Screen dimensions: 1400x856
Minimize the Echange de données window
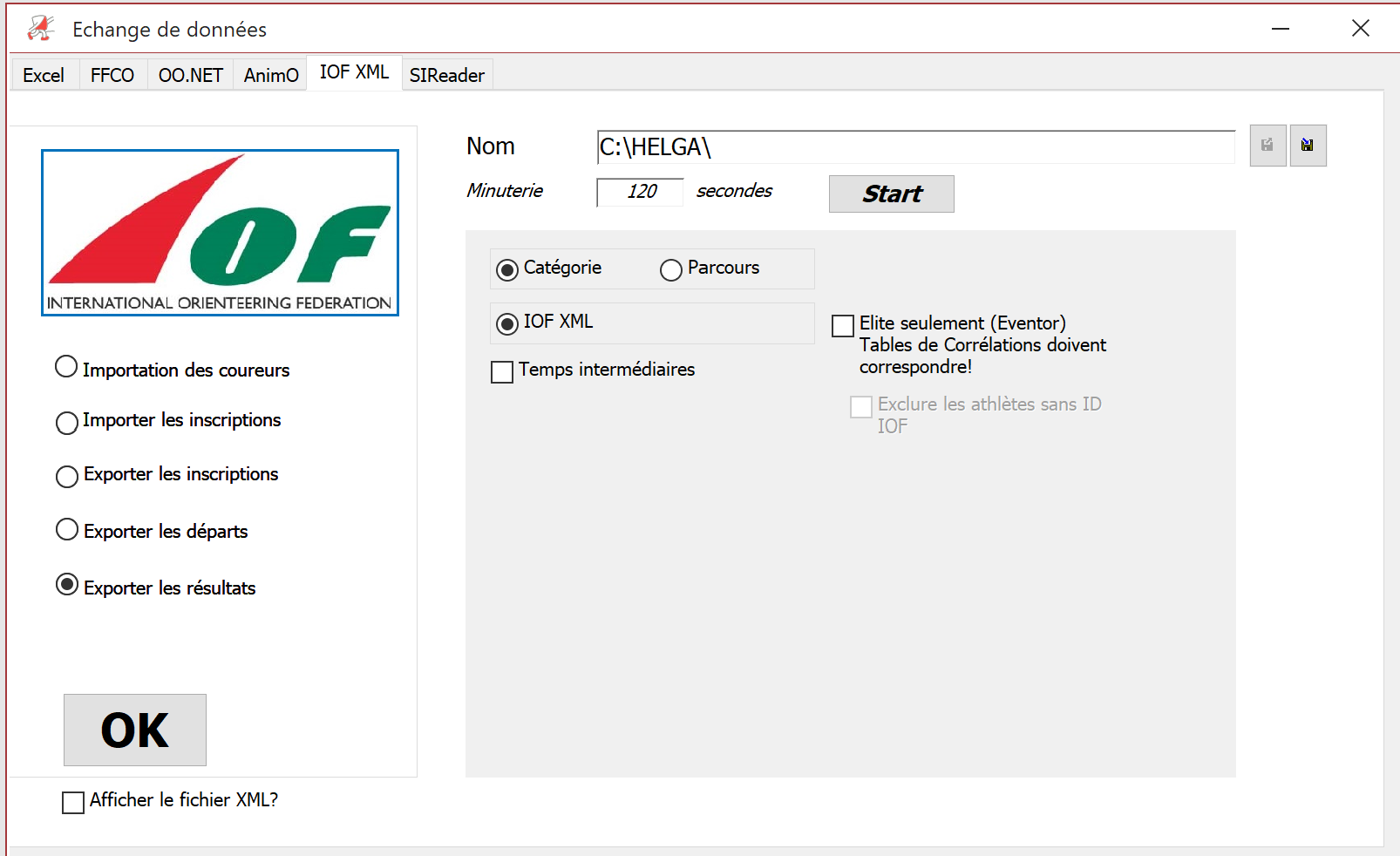tap(1281, 29)
